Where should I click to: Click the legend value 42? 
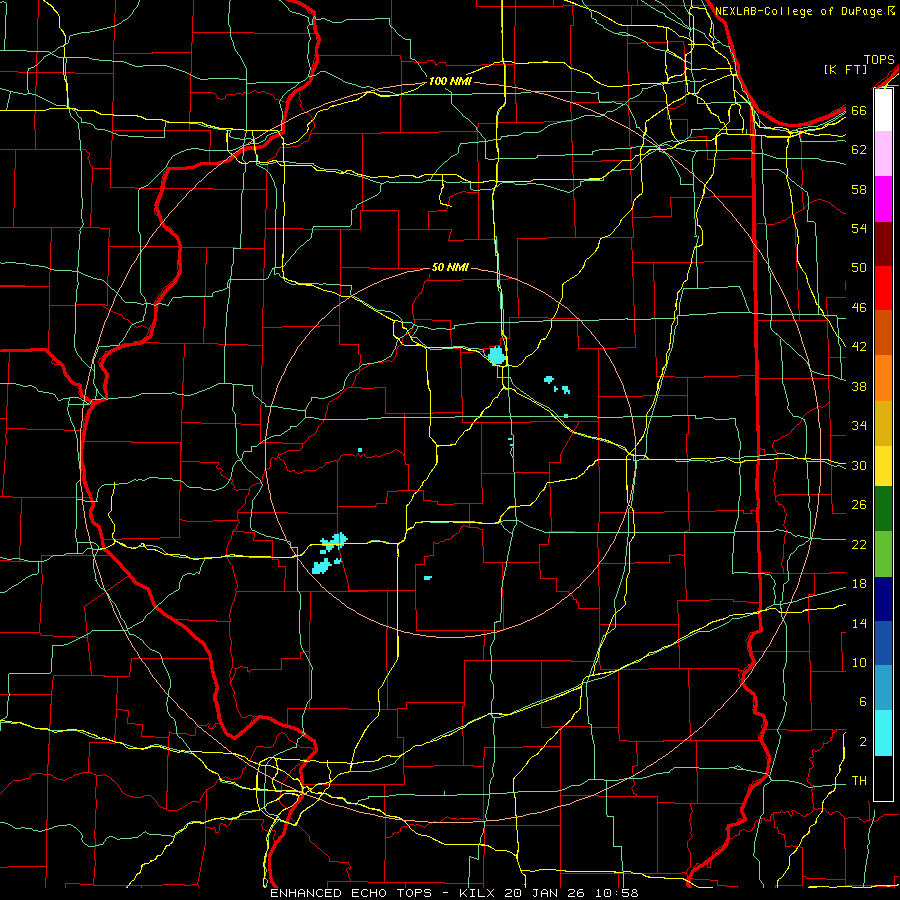[859, 346]
